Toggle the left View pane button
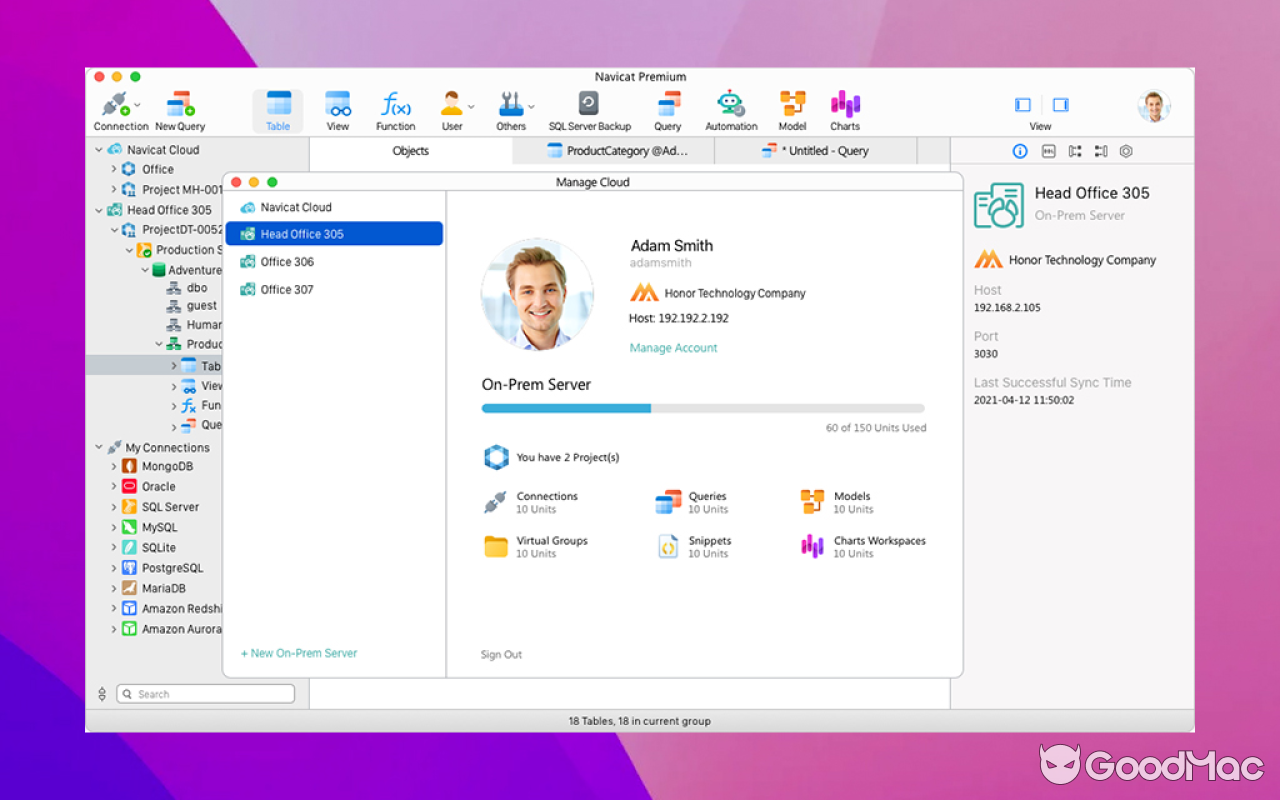Image resolution: width=1280 pixels, height=800 pixels. [x=1022, y=104]
